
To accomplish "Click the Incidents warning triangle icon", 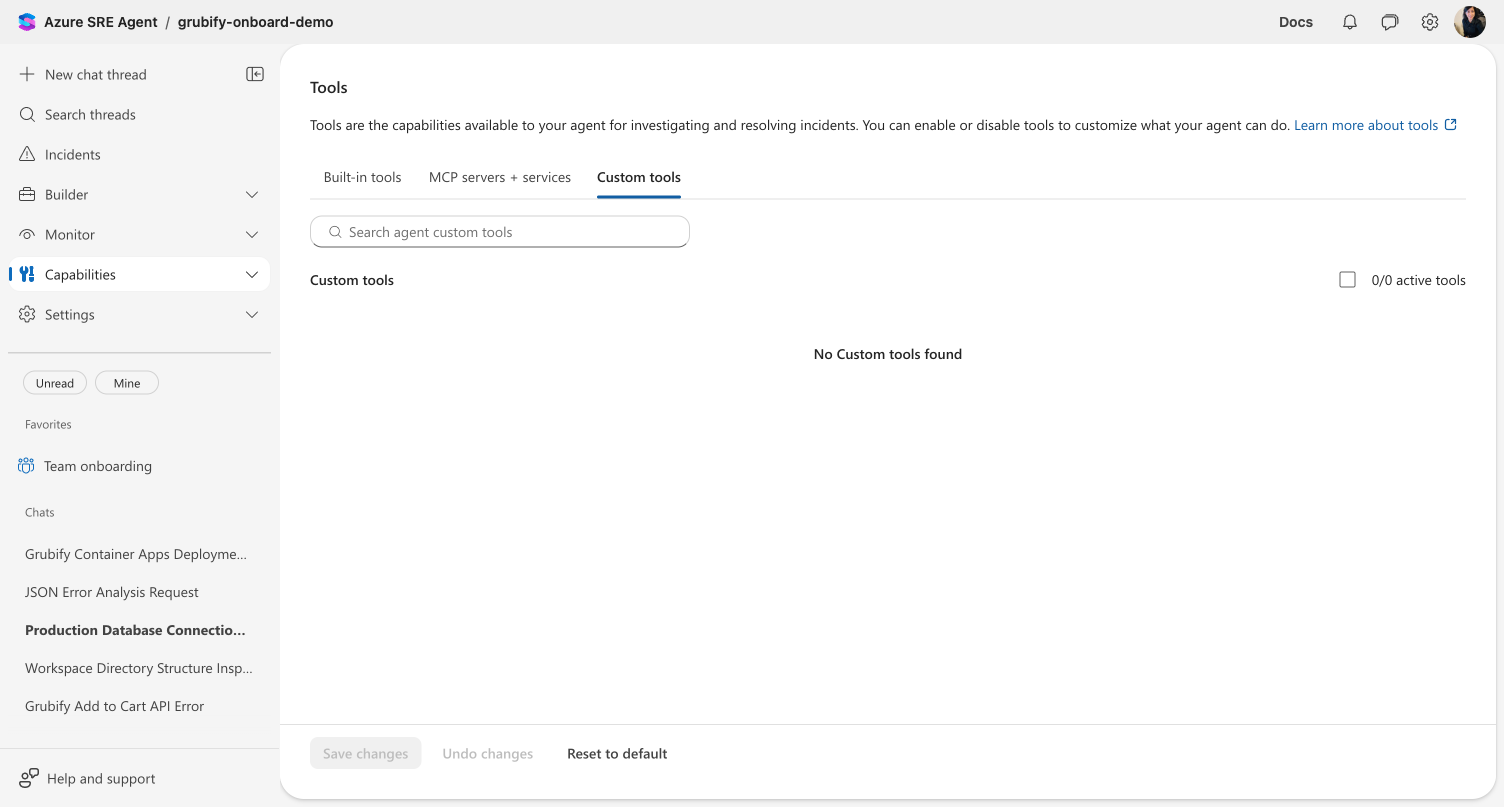I will (x=27, y=154).
